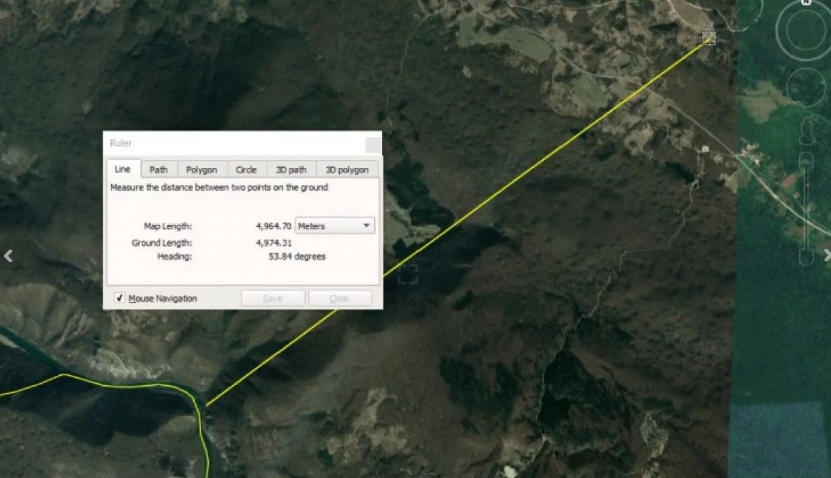Click the ruler line's start point by the river
This screenshot has height=478, width=831.
(x=205, y=405)
